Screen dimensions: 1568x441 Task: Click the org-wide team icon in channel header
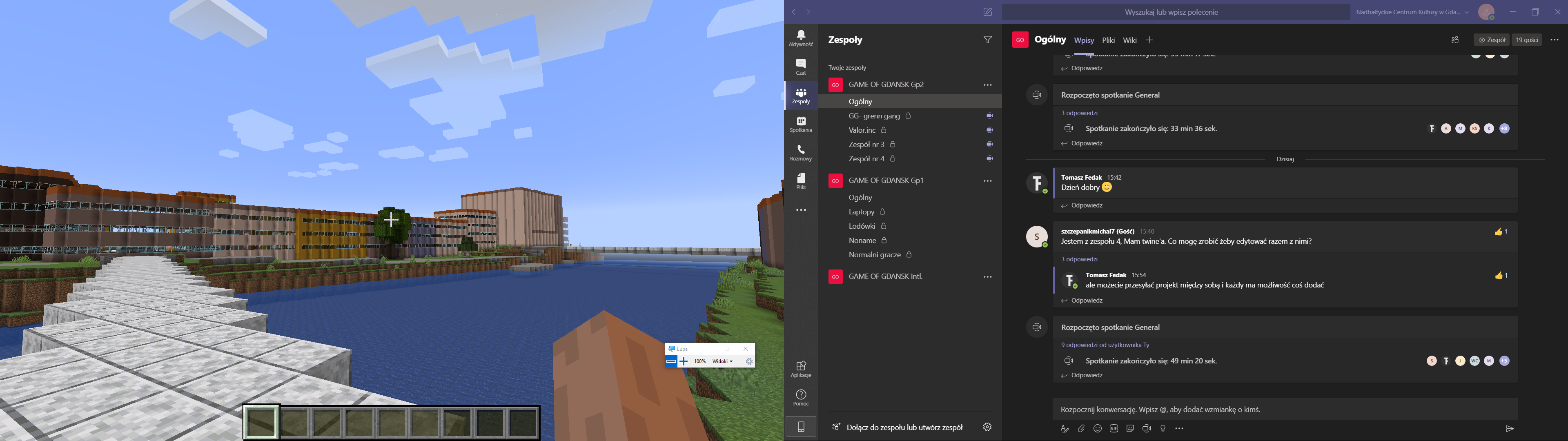pos(1455,40)
